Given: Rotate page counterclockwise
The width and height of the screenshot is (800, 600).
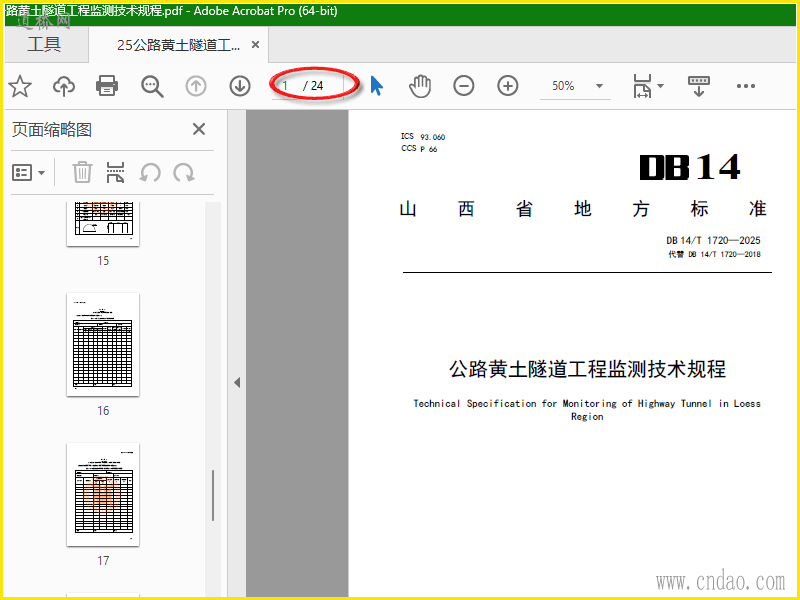Looking at the screenshot, I should (150, 173).
